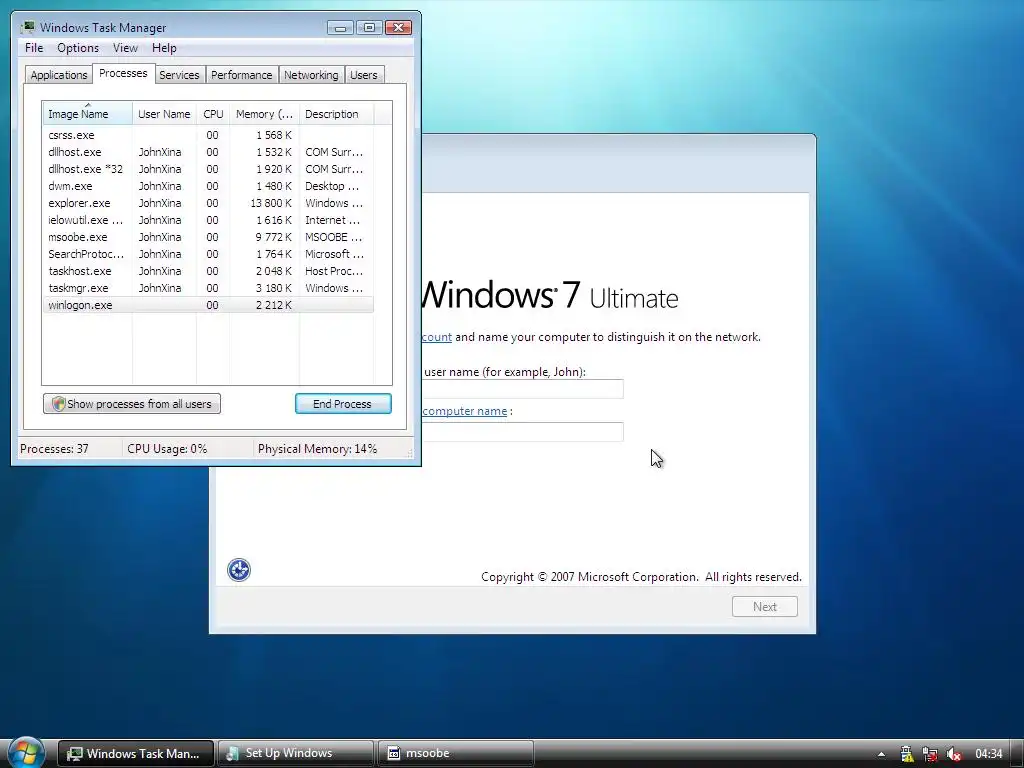Select the taskmgr.exe process
Viewport: 1024px width, 768px height.
tap(208, 288)
